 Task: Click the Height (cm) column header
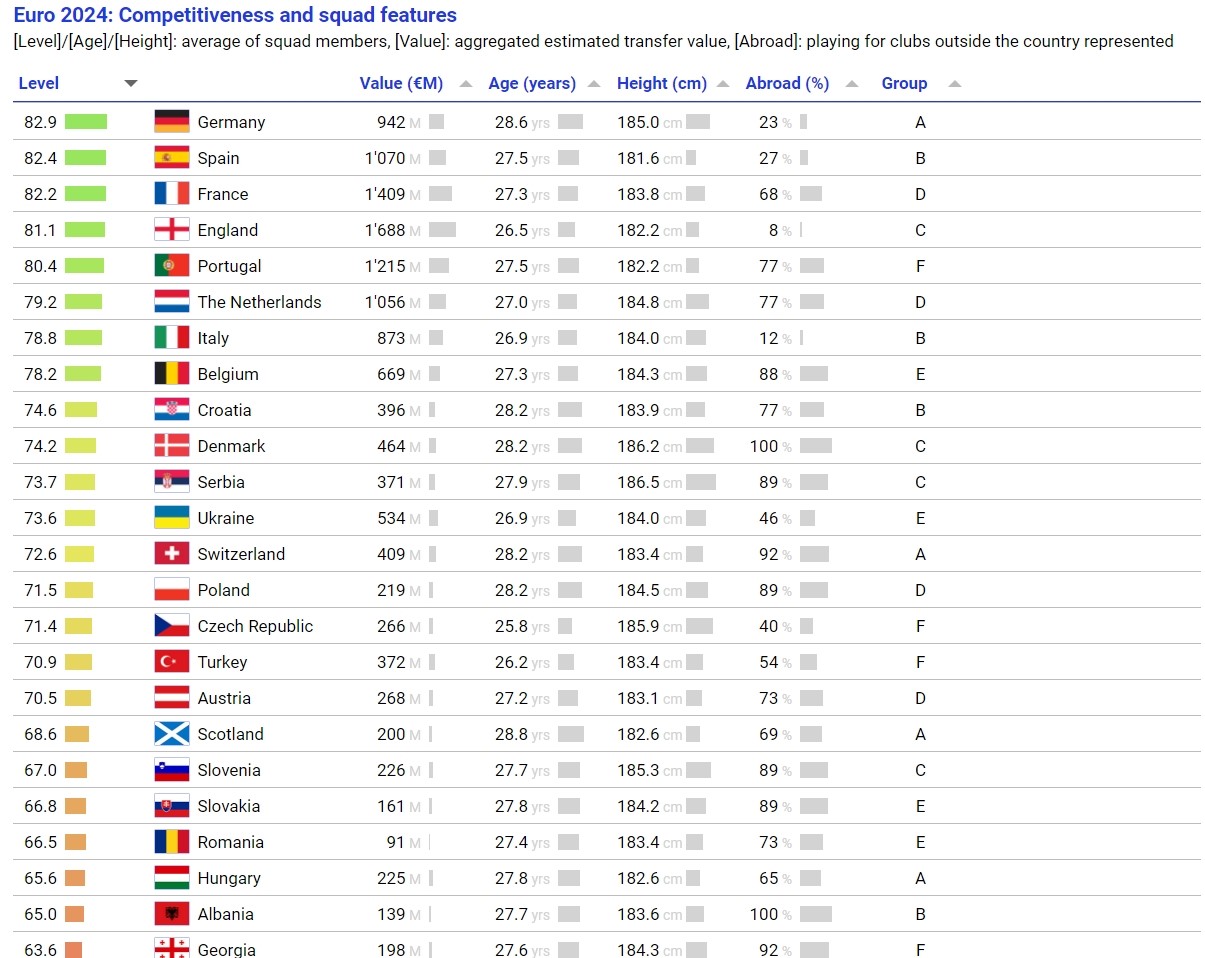(662, 84)
